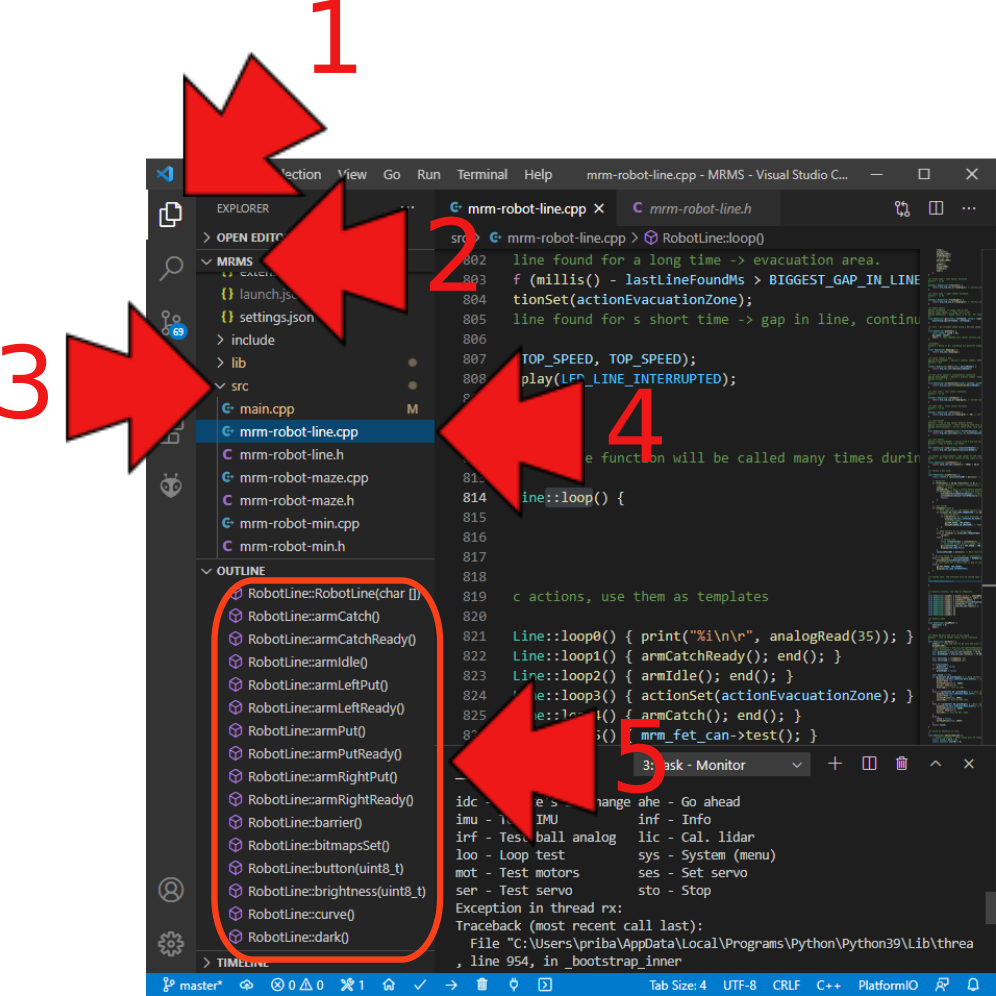Split the editor to the right
Viewport: 996px width, 996px height.
(x=936, y=208)
